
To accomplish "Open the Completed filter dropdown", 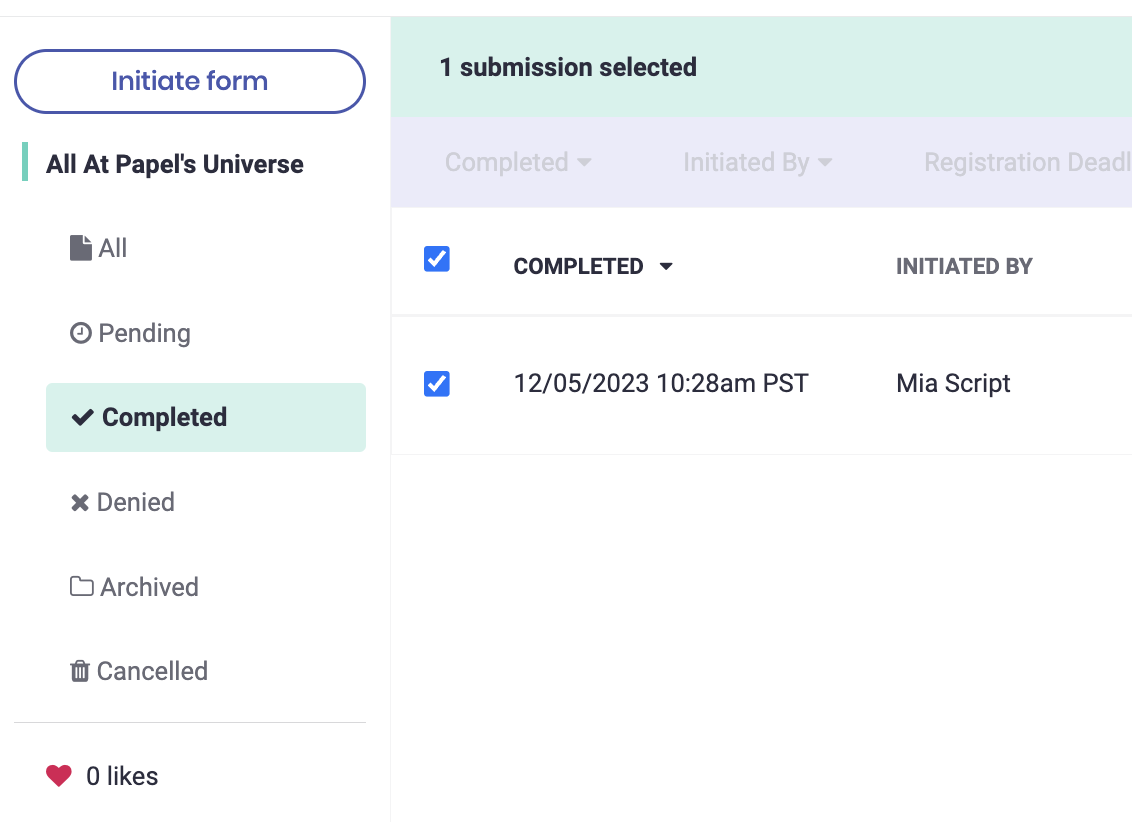I will (x=517, y=162).
